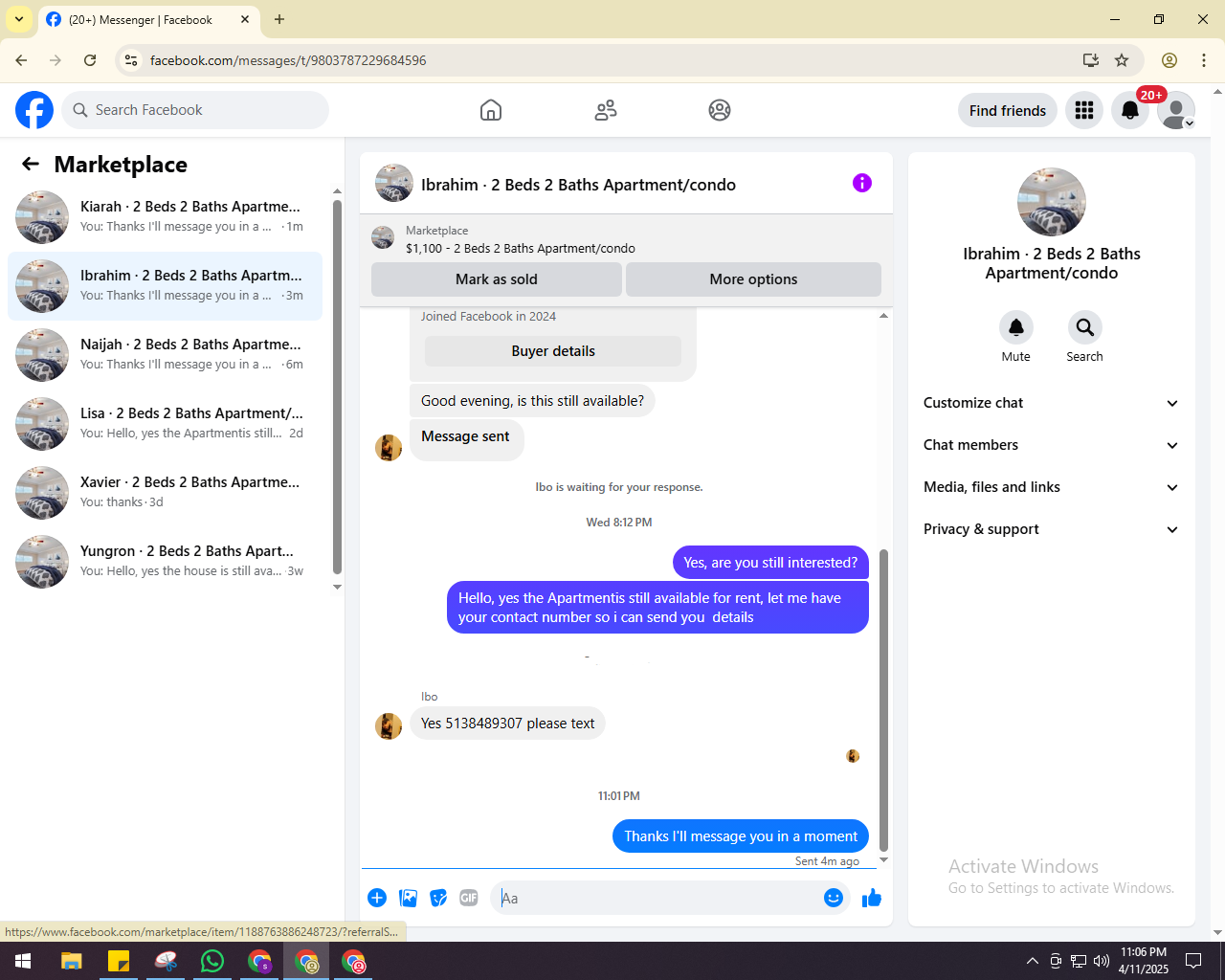Click the listing thumbnail in right panel
The width and height of the screenshot is (1225, 980).
pyautogui.click(x=1052, y=202)
